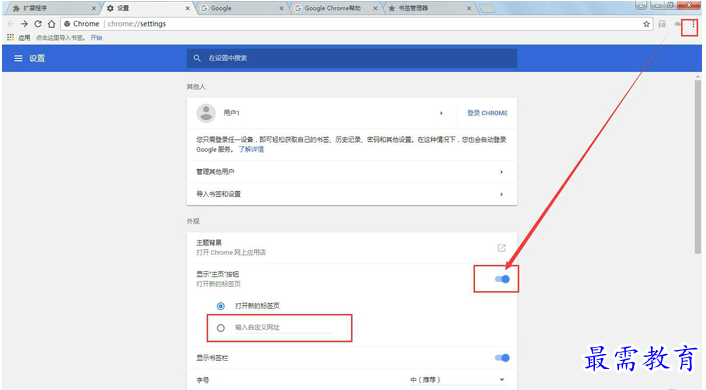Switch to the Google Chrome帮助 tab
Viewport: 706px width, 390px height.
[335, 8]
